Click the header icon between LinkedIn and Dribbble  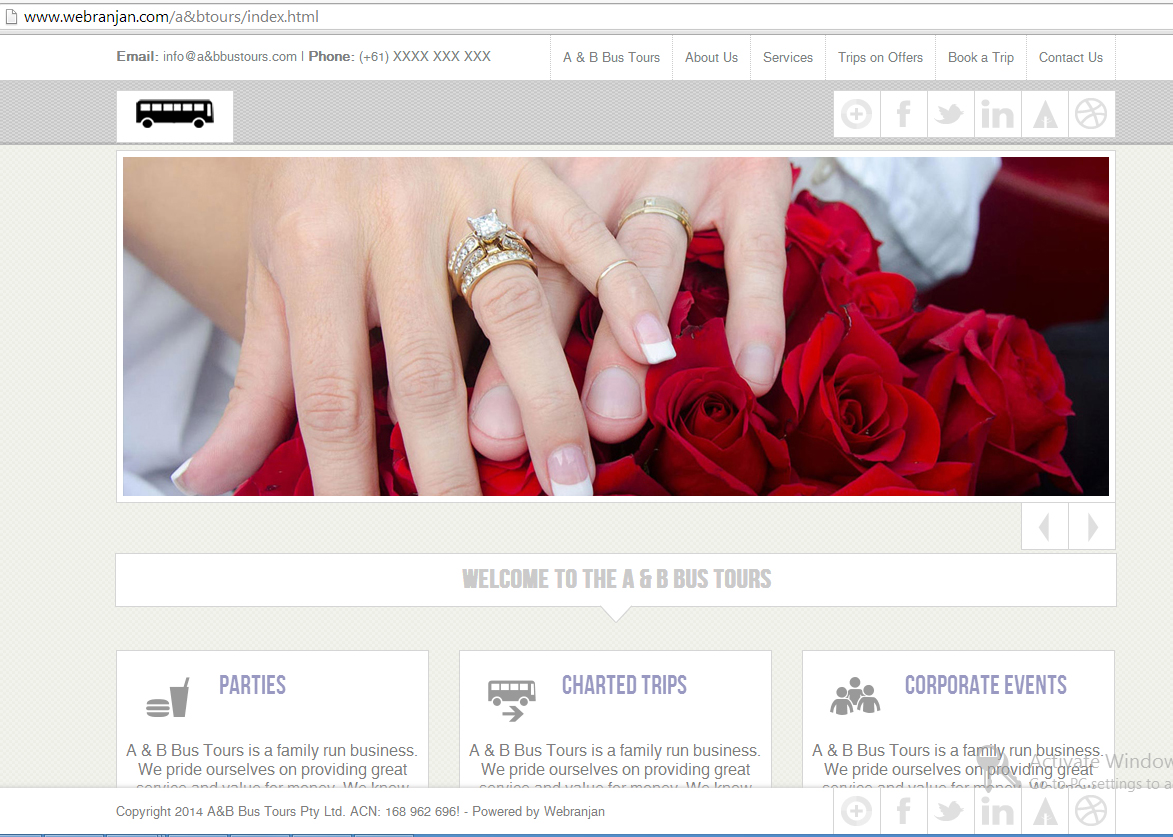coord(1044,114)
